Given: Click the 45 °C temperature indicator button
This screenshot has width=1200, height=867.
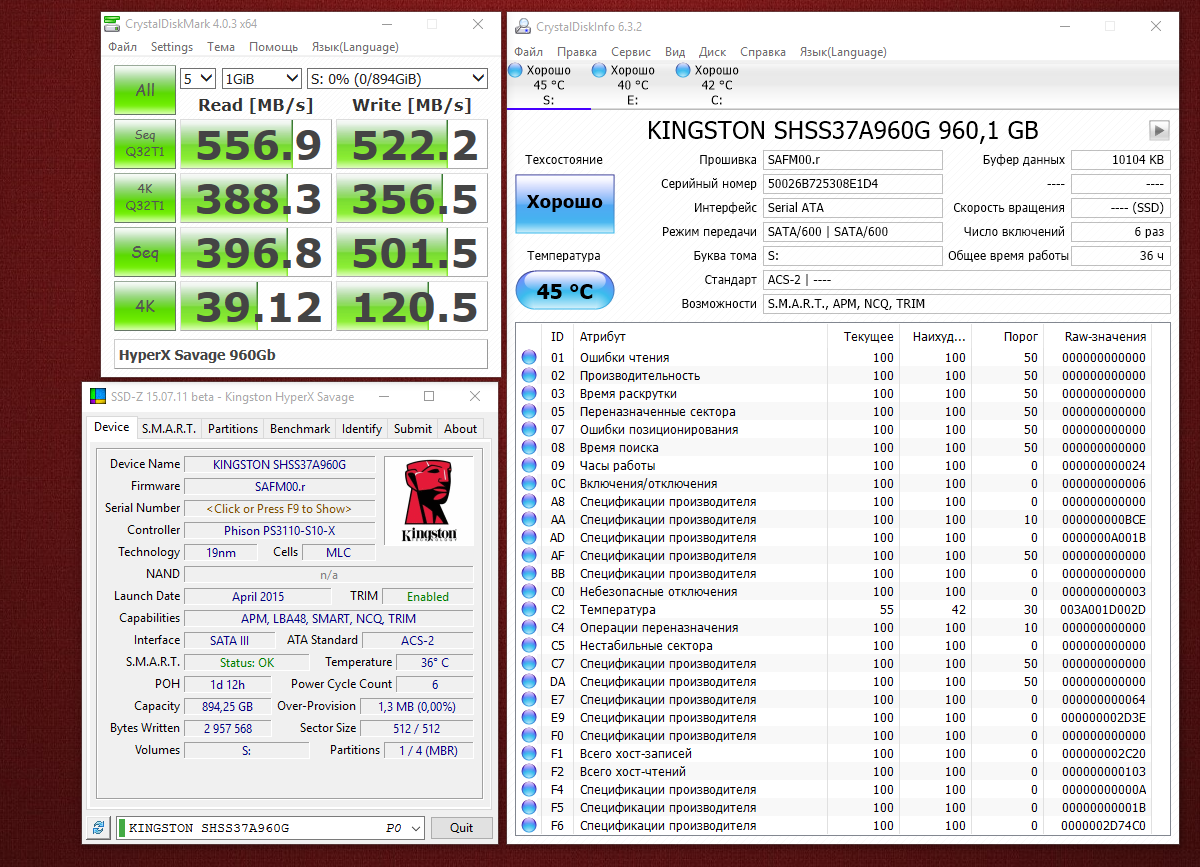Looking at the screenshot, I should pyautogui.click(x=565, y=292).
